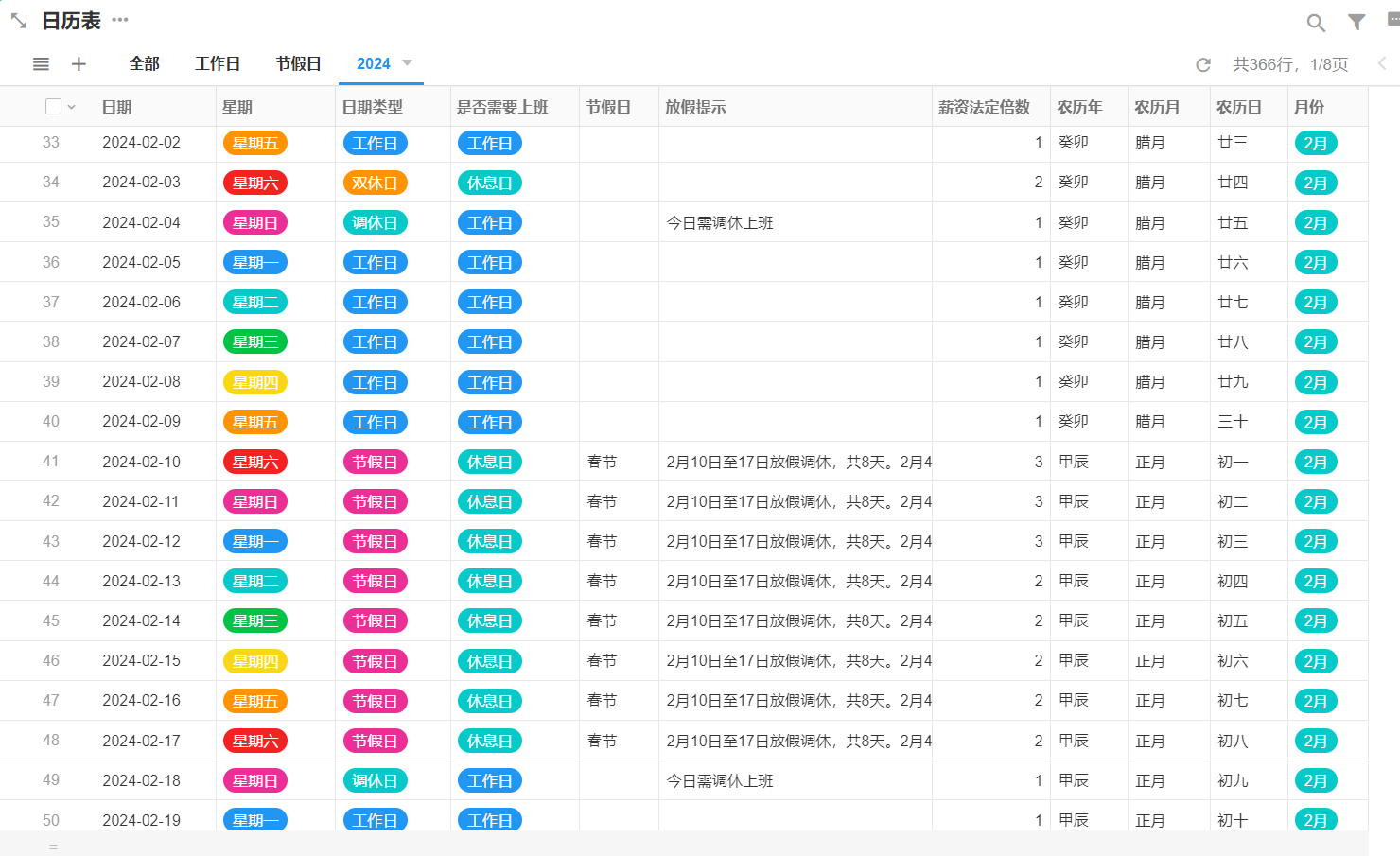Viewport: 1400px width, 856px height.
Task: Switch to the 全部 view tab
Action: click(x=144, y=63)
